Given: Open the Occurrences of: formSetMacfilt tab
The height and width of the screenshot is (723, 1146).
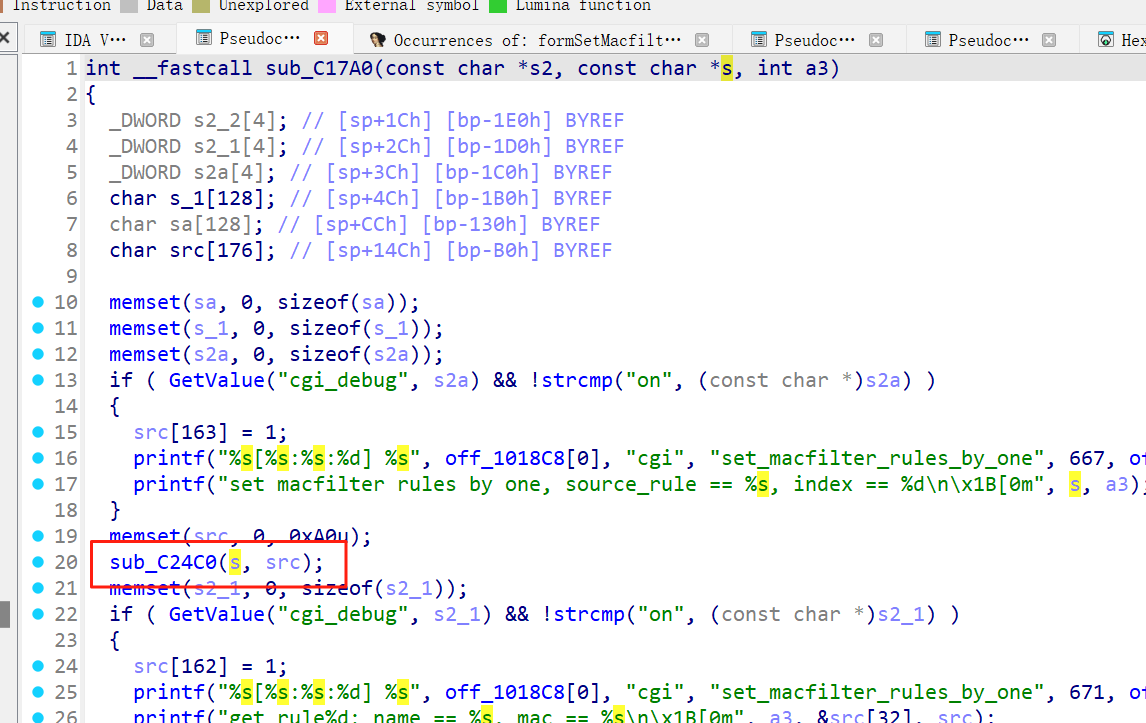Looking at the screenshot, I should (537, 39).
